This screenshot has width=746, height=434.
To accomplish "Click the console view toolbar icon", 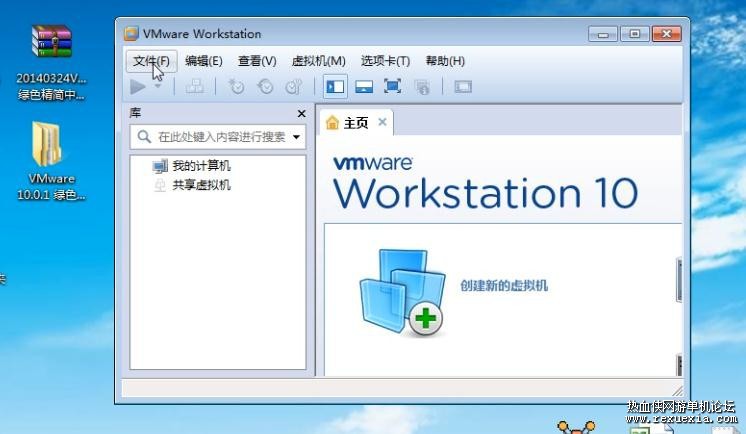I will [463, 87].
